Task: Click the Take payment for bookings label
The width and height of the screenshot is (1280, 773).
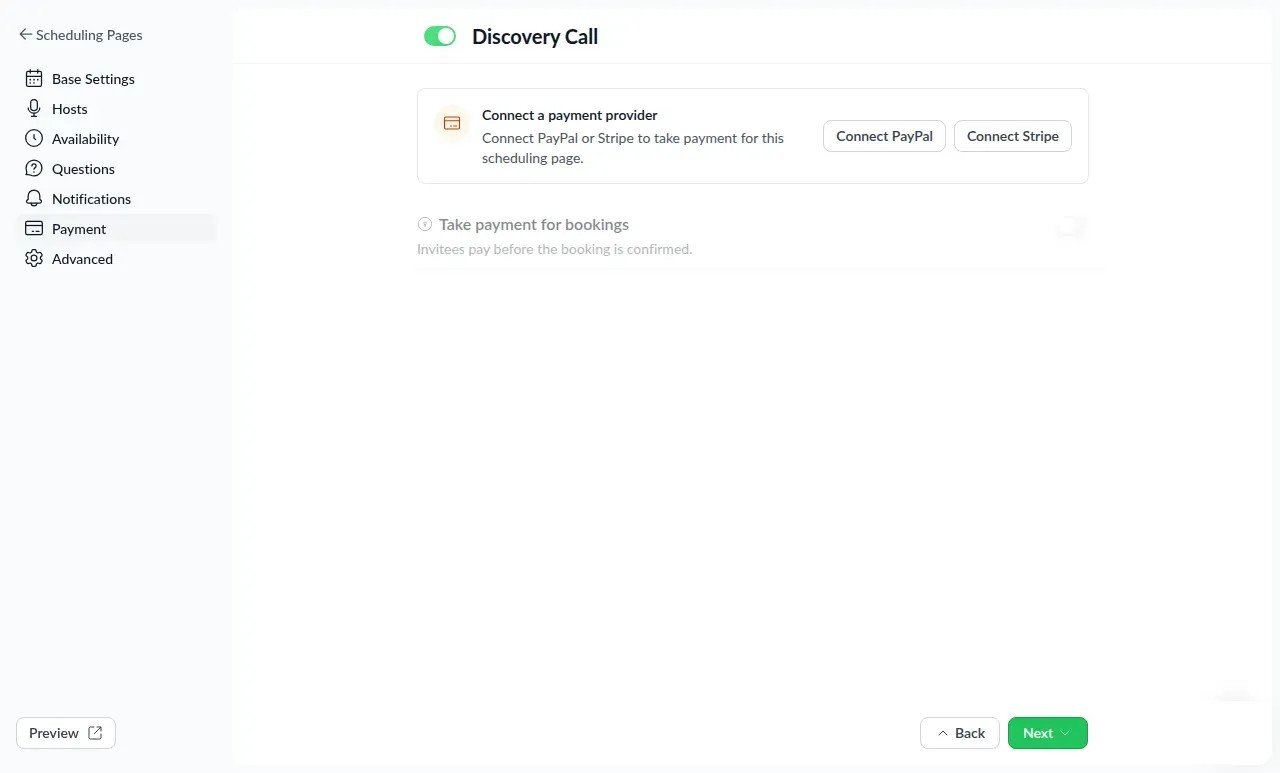Action: pyautogui.click(x=534, y=224)
